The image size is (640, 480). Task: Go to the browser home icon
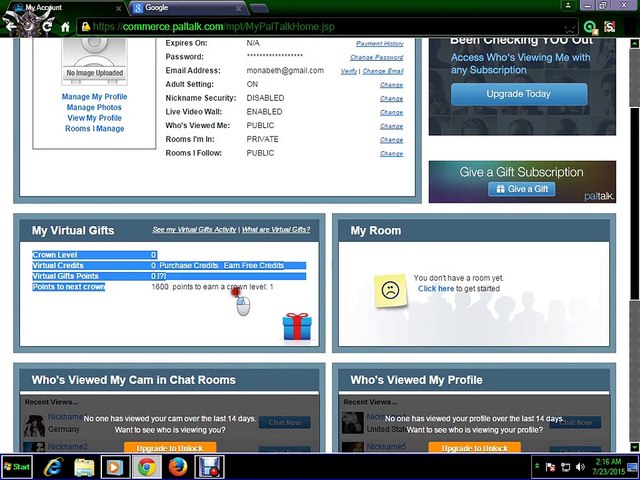pos(65,27)
